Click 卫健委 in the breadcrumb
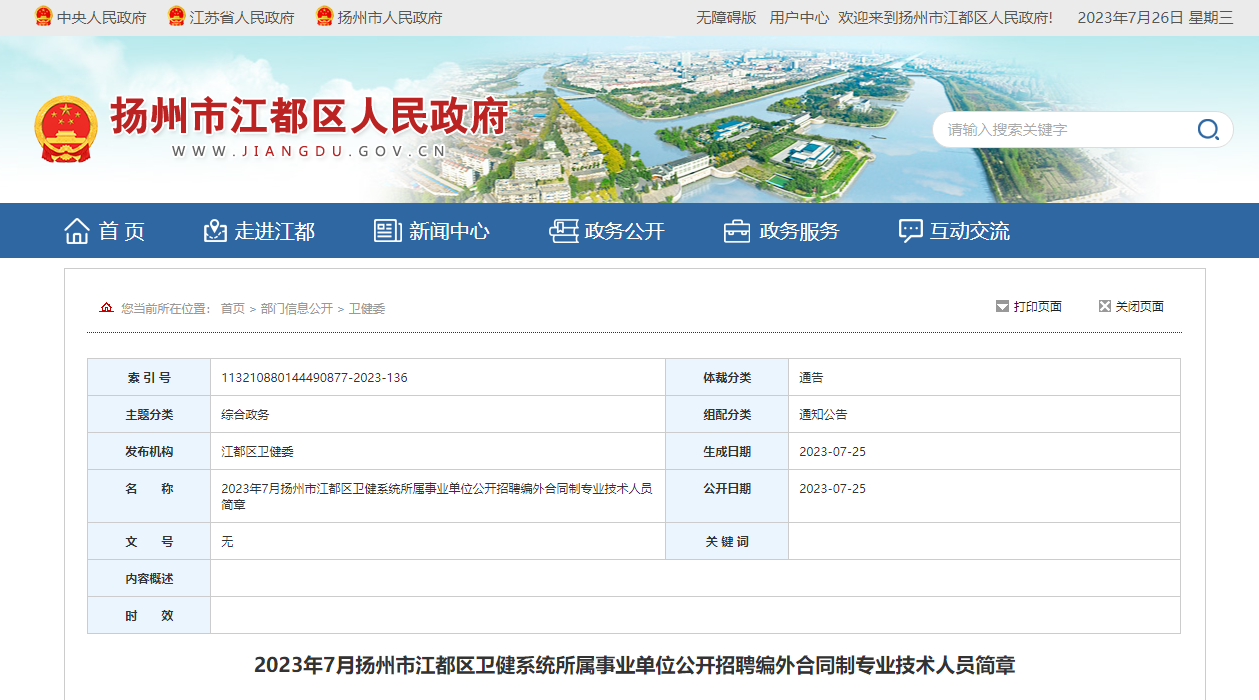Screen dimensions: 1259x700 point(367,309)
